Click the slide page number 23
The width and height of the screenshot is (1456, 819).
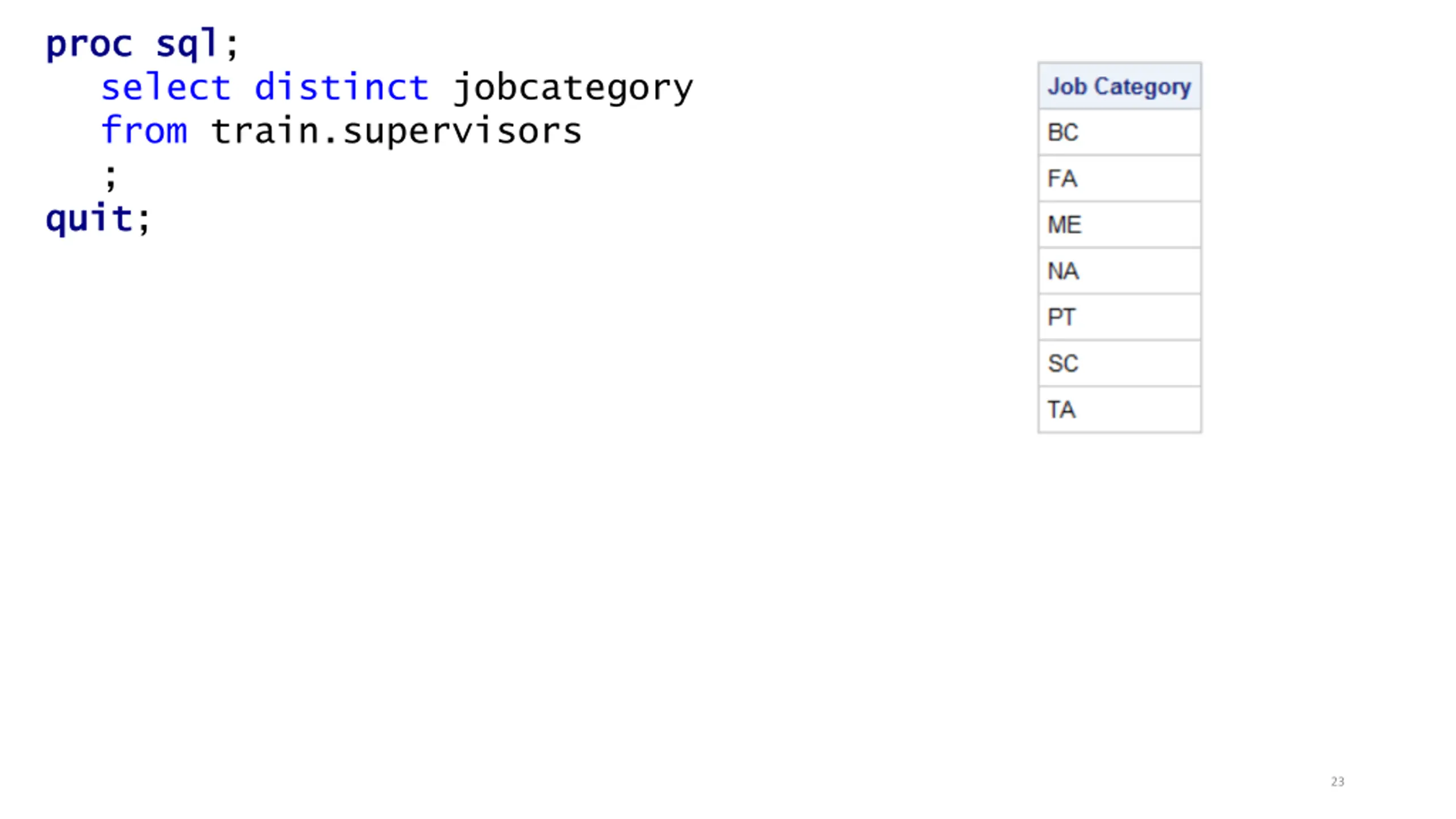(x=1337, y=781)
